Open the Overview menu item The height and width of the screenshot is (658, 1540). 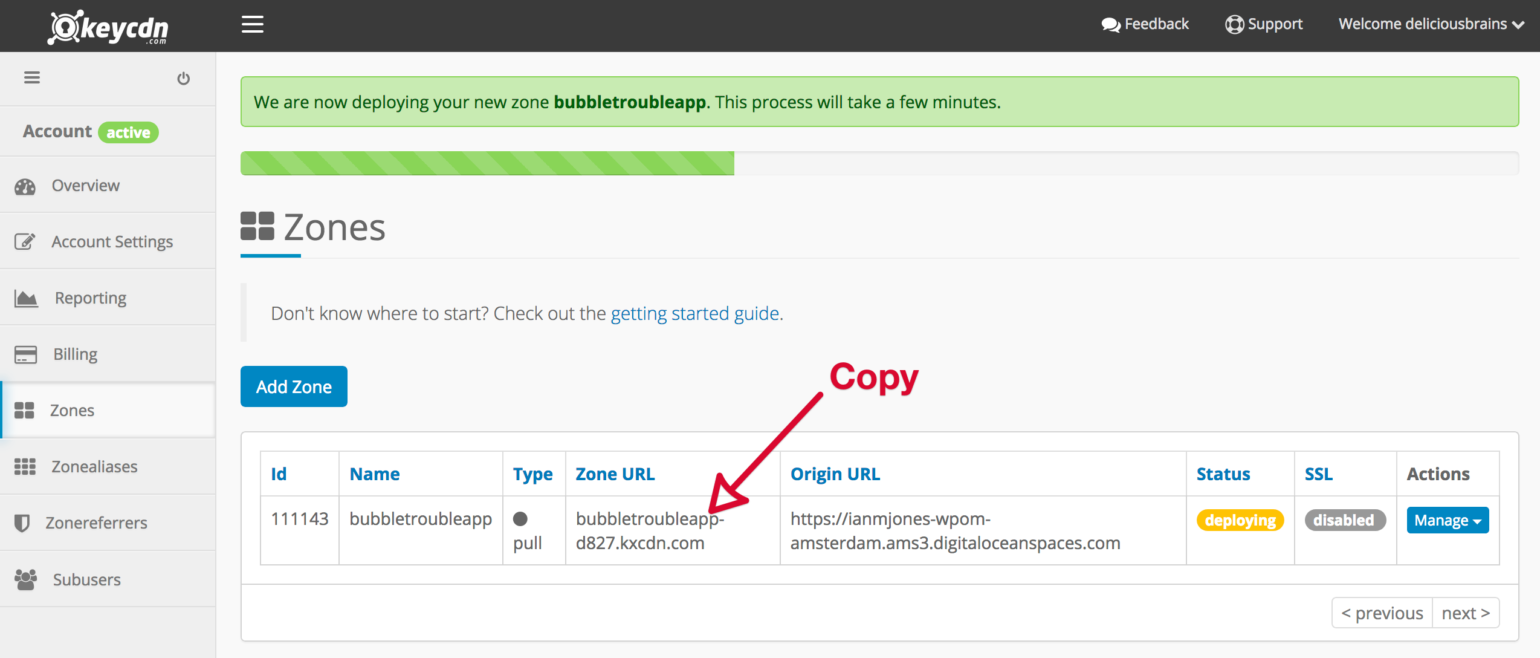coord(108,185)
